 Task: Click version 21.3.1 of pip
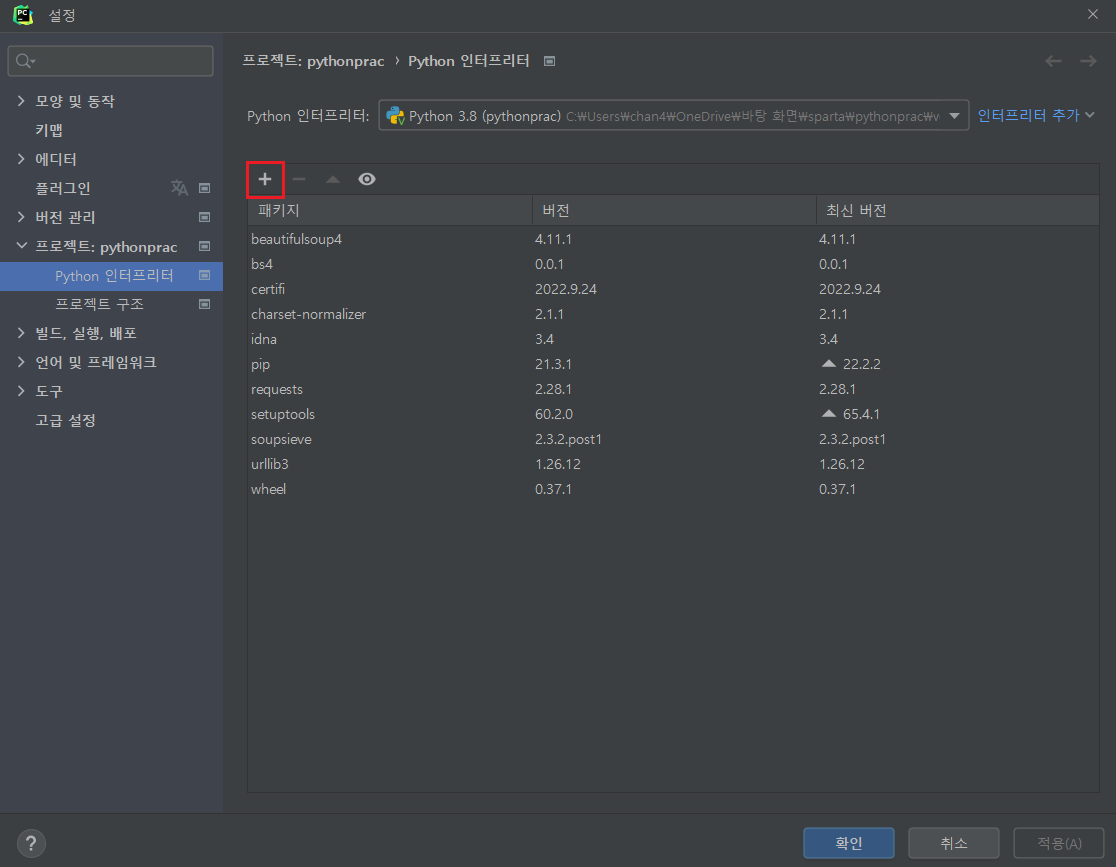click(553, 364)
